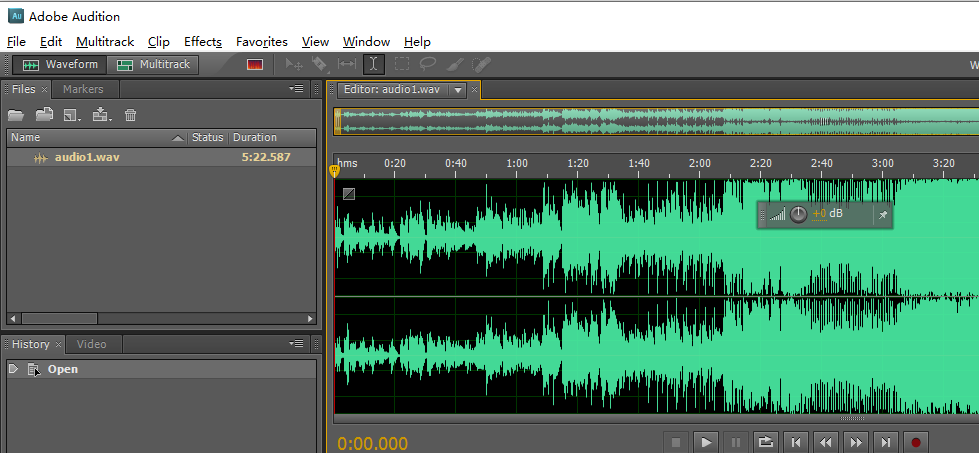This screenshot has width=979, height=453.
Task: Select the Time Selection tool
Action: click(373, 64)
